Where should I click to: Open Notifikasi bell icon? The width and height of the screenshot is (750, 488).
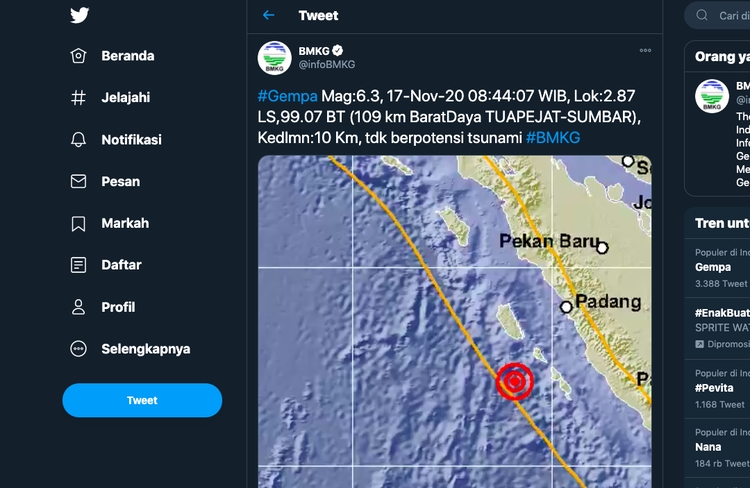pyautogui.click(x=79, y=140)
